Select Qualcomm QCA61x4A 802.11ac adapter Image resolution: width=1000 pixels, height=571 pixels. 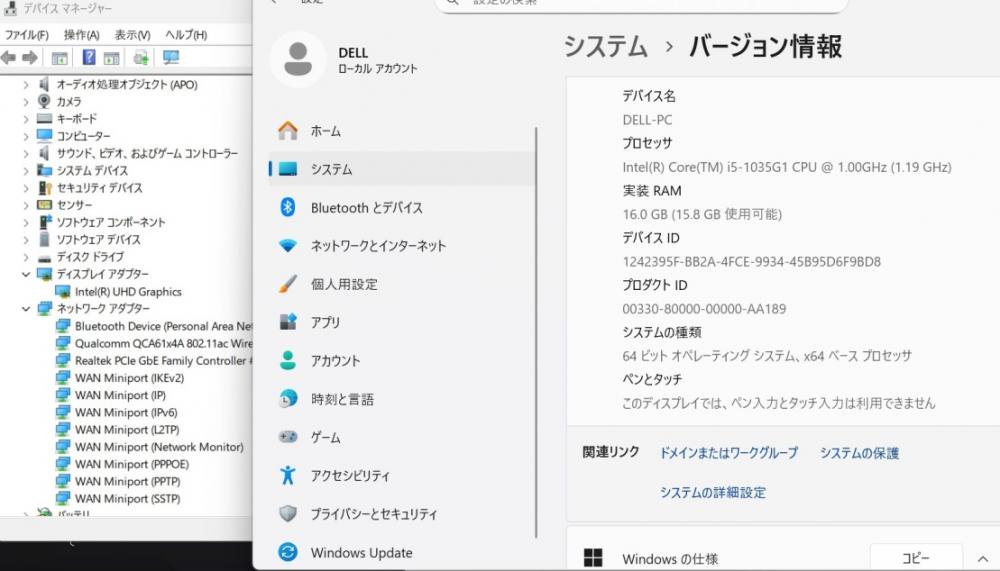coord(164,343)
